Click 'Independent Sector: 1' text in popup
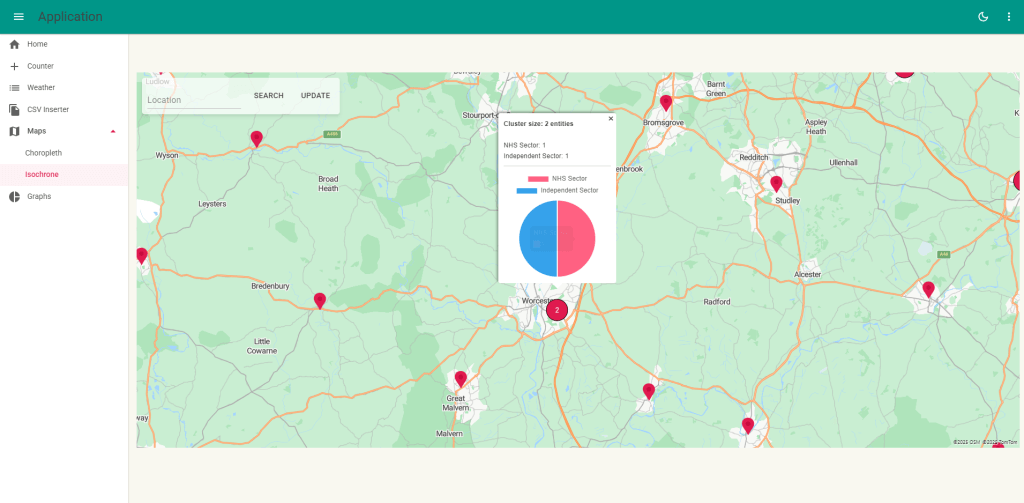Viewport: 1024px width, 503px height. coord(536,156)
